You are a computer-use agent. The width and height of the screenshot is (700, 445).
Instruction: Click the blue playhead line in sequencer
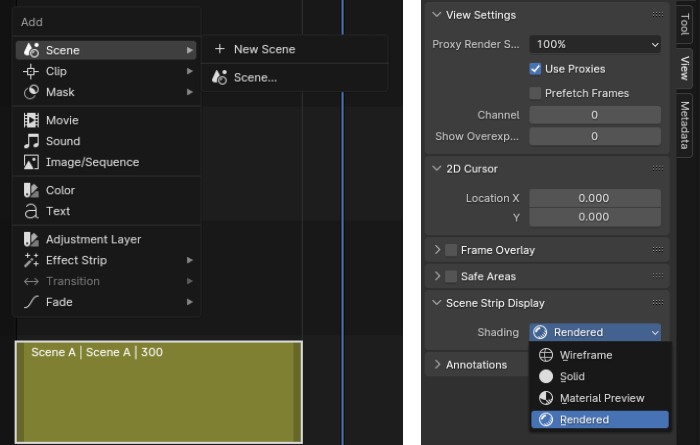342,223
